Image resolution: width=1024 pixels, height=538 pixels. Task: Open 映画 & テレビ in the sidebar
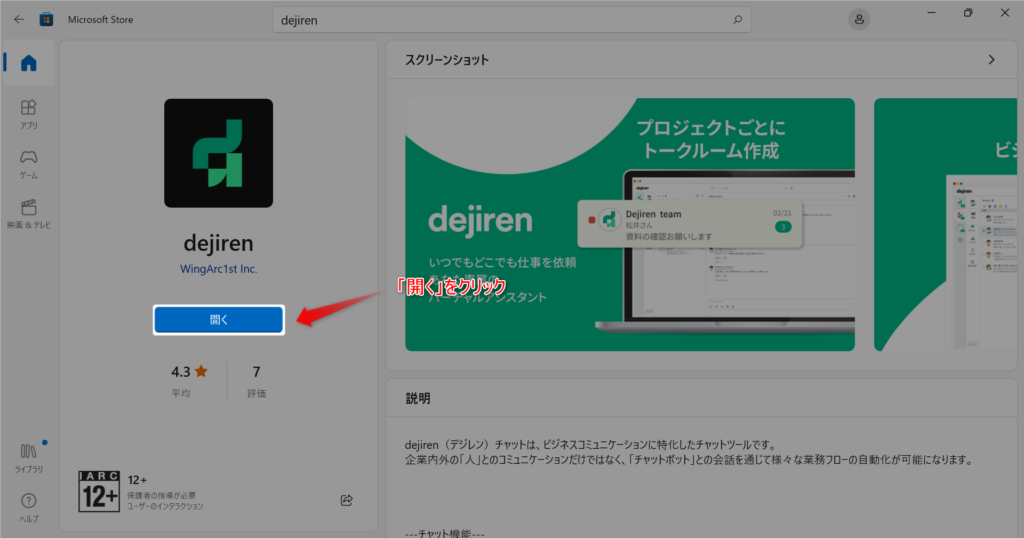(x=28, y=214)
